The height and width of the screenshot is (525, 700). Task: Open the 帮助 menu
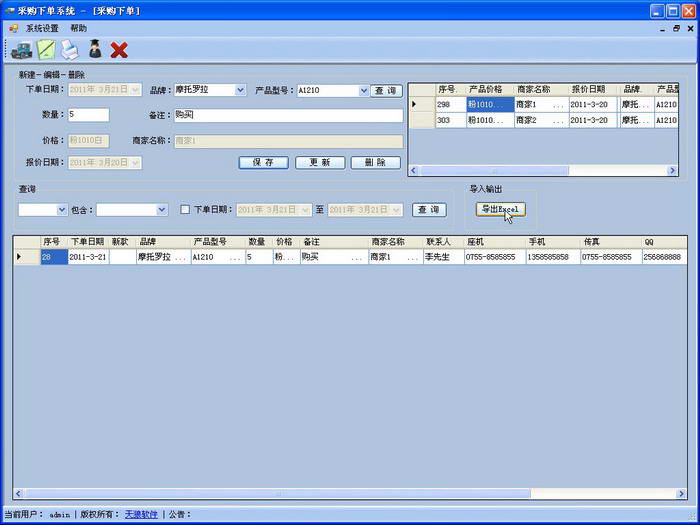point(78,28)
